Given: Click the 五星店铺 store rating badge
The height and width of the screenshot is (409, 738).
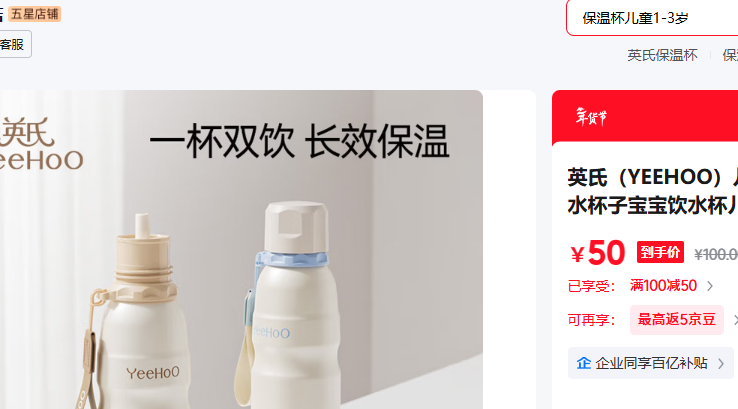Looking at the screenshot, I should tap(34, 14).
